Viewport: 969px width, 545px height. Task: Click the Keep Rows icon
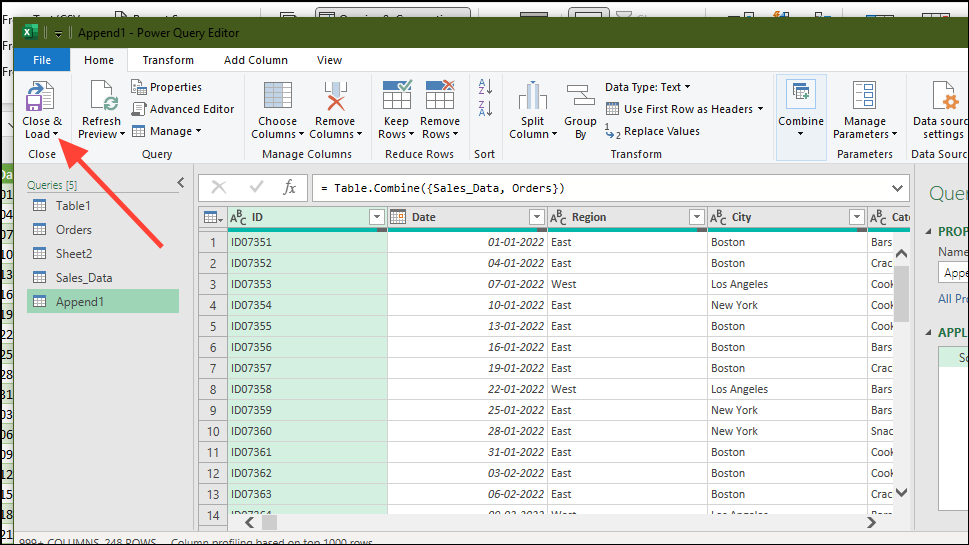tap(397, 96)
